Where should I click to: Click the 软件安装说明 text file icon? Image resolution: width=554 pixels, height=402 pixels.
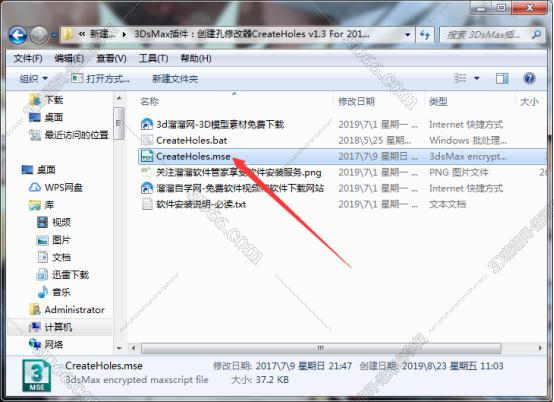(x=147, y=204)
